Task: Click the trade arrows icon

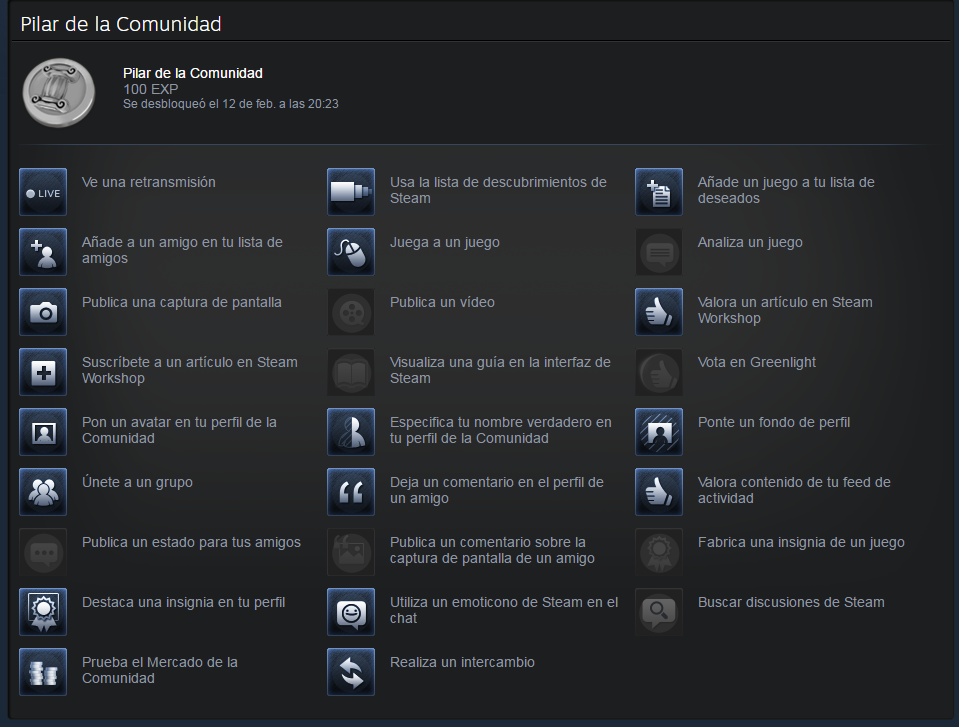Action: tap(351, 672)
